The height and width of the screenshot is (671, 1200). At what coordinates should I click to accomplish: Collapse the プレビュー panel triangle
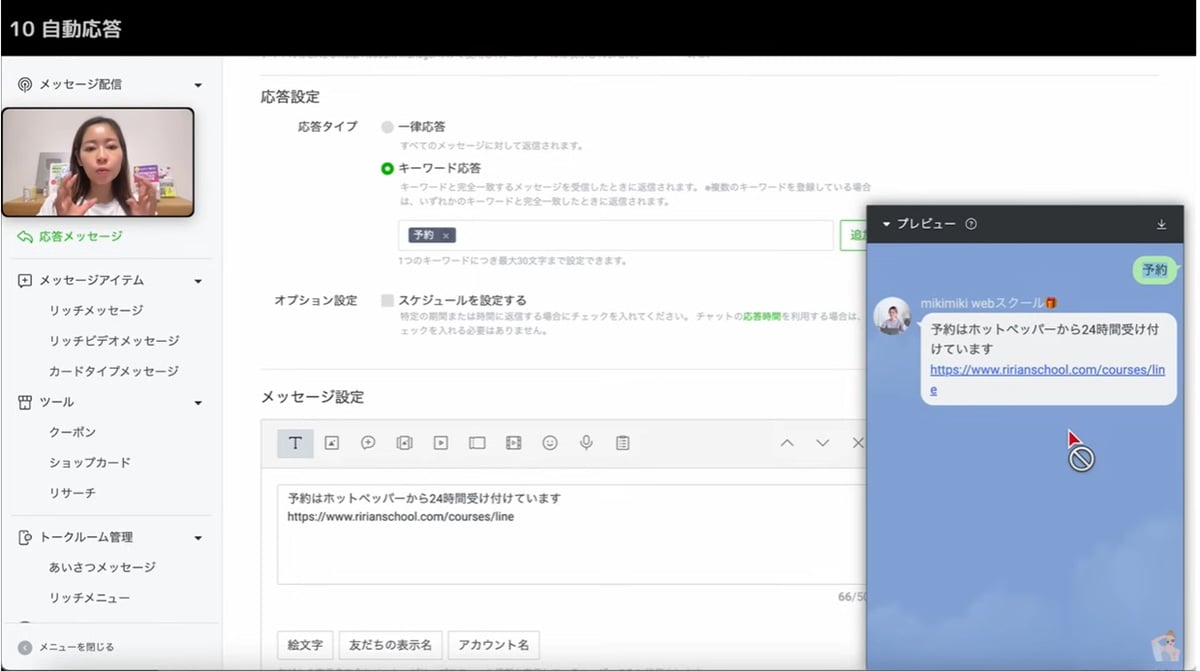coord(886,224)
